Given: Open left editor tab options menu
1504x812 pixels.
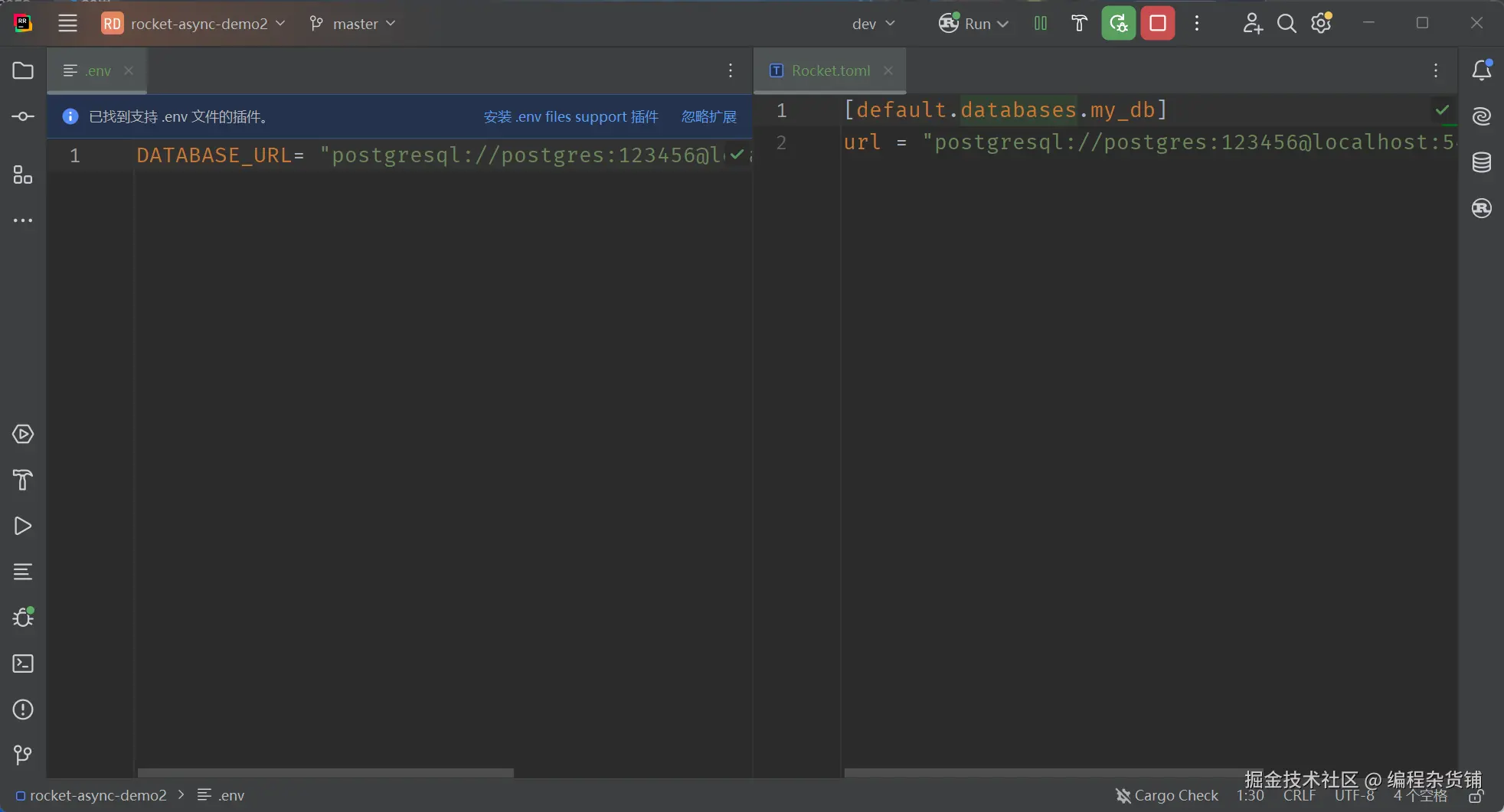Looking at the screenshot, I should (x=731, y=70).
